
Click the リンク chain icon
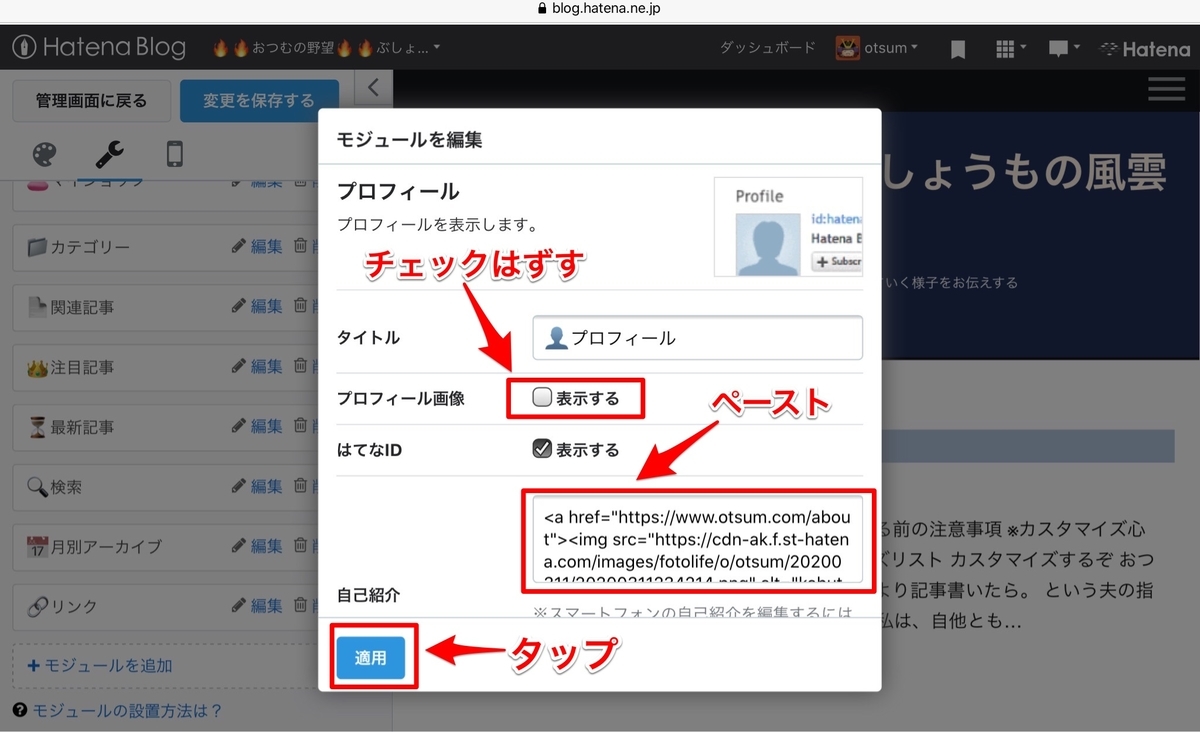(x=37, y=607)
